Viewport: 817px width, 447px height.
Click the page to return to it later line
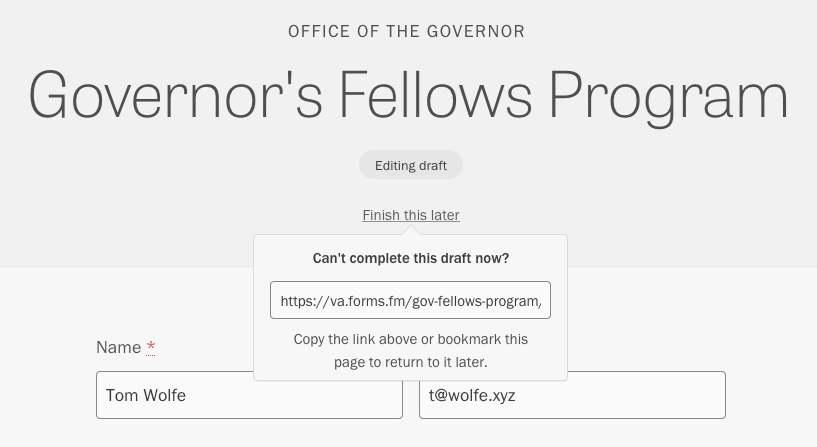pyautogui.click(x=411, y=362)
